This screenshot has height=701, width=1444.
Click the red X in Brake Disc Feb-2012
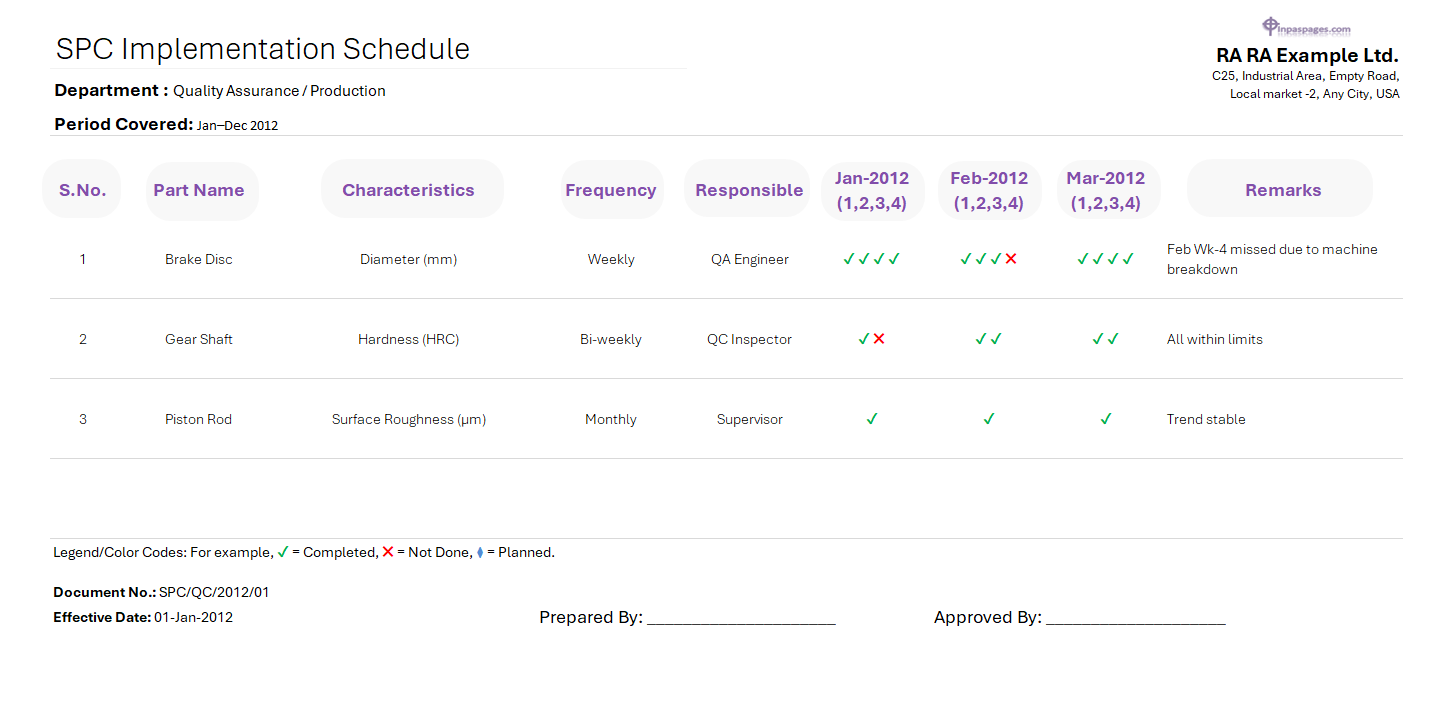(1011, 259)
